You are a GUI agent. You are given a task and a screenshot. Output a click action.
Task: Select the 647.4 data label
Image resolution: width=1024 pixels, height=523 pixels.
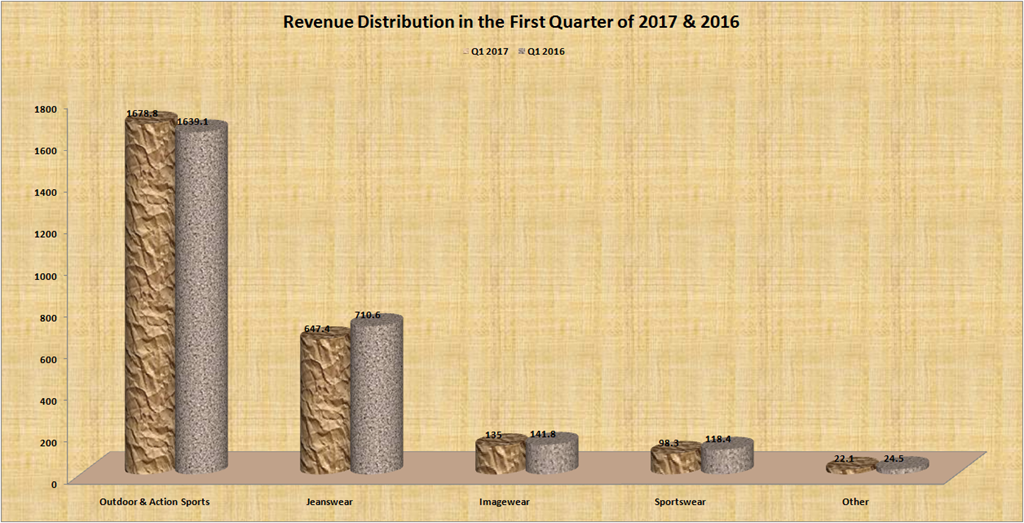[315, 329]
